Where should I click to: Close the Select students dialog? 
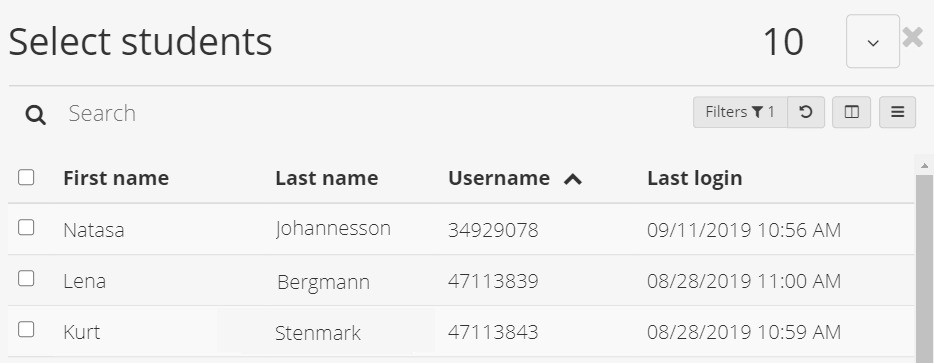(913, 38)
